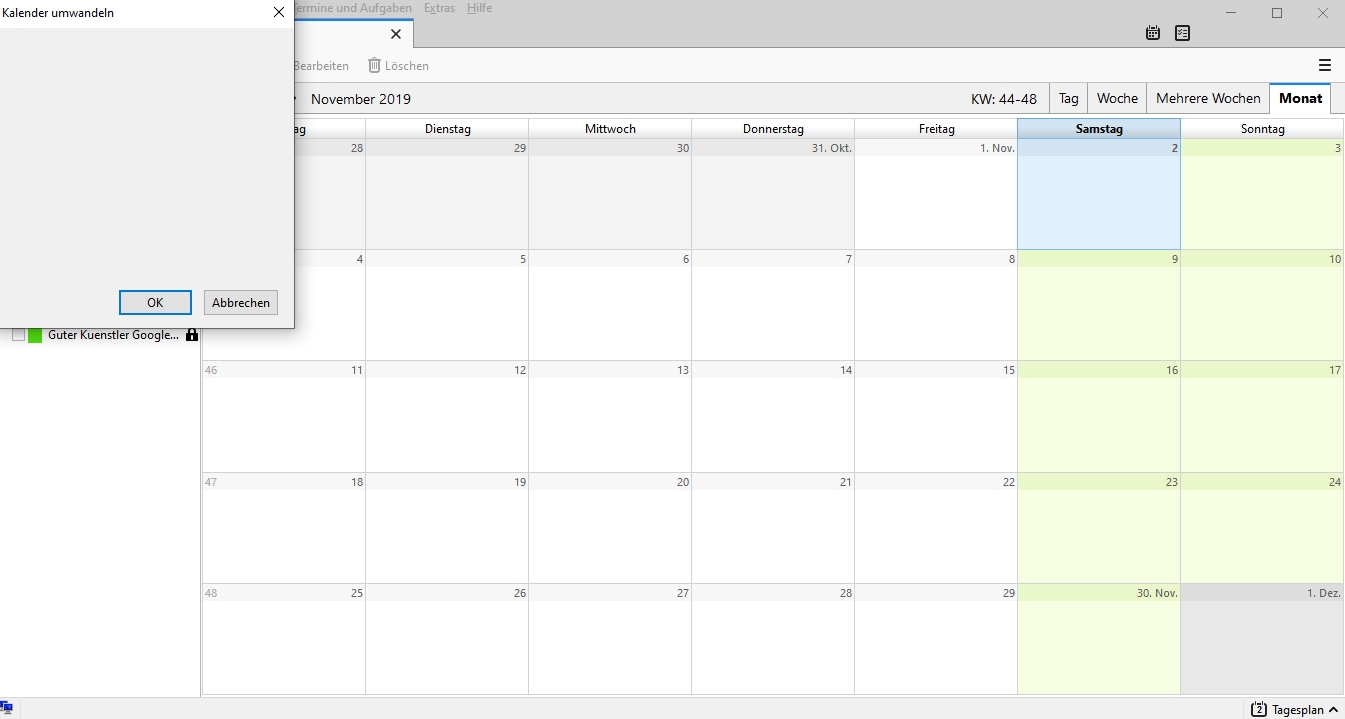
Task: Select the Sunday 24 day cell
Action: (1262, 528)
